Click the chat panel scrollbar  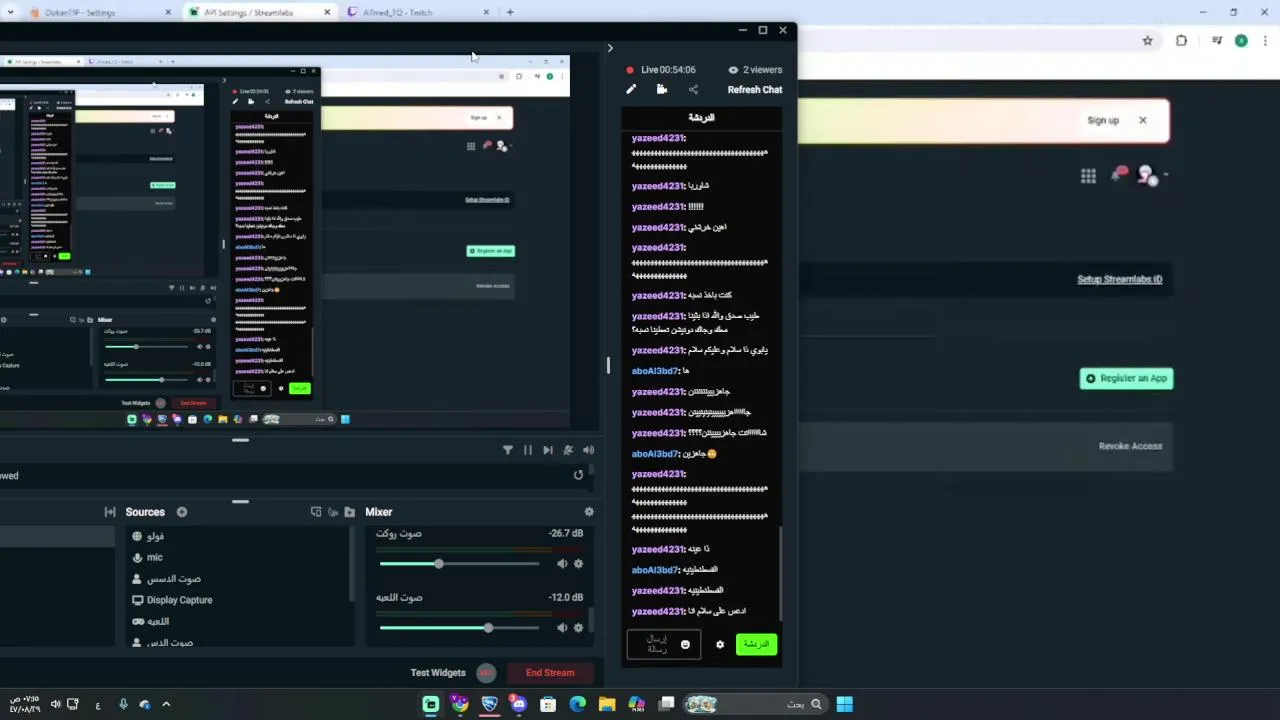[780, 572]
